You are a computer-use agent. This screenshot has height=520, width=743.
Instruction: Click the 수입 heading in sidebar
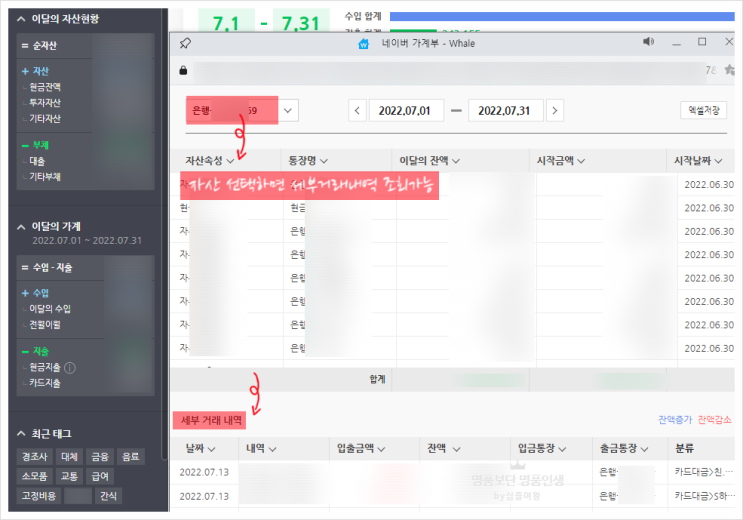(x=41, y=293)
